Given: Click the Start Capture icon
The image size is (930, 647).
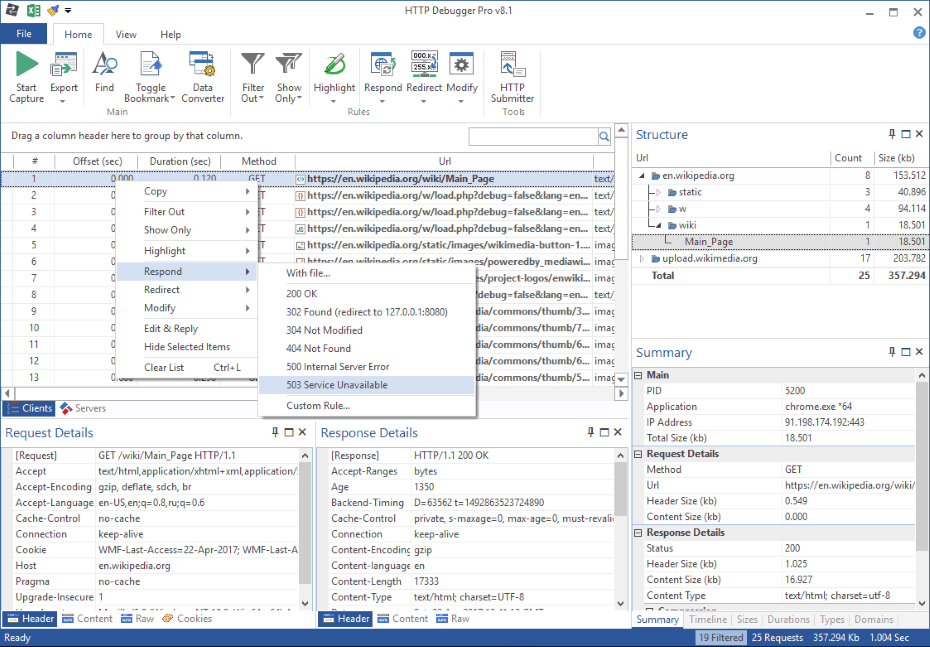Looking at the screenshot, I should click(27, 64).
